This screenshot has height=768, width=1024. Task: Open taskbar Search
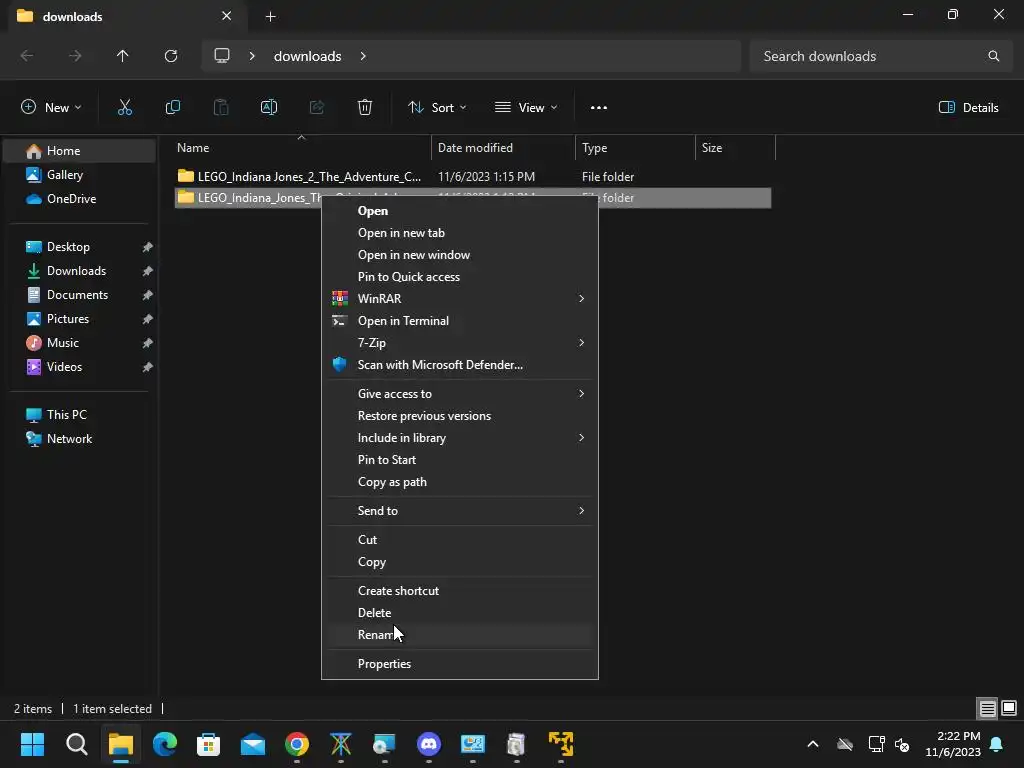pyautogui.click(x=76, y=744)
